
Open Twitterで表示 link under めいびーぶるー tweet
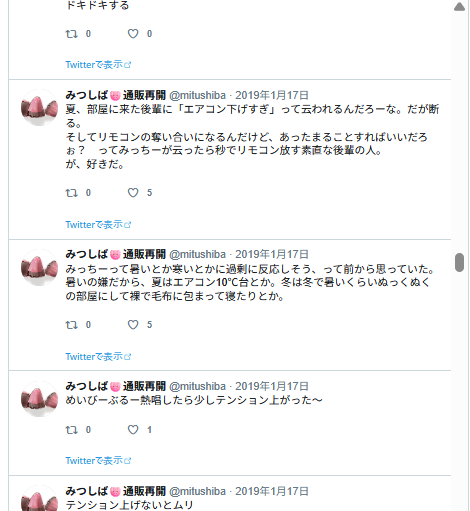pos(98,460)
